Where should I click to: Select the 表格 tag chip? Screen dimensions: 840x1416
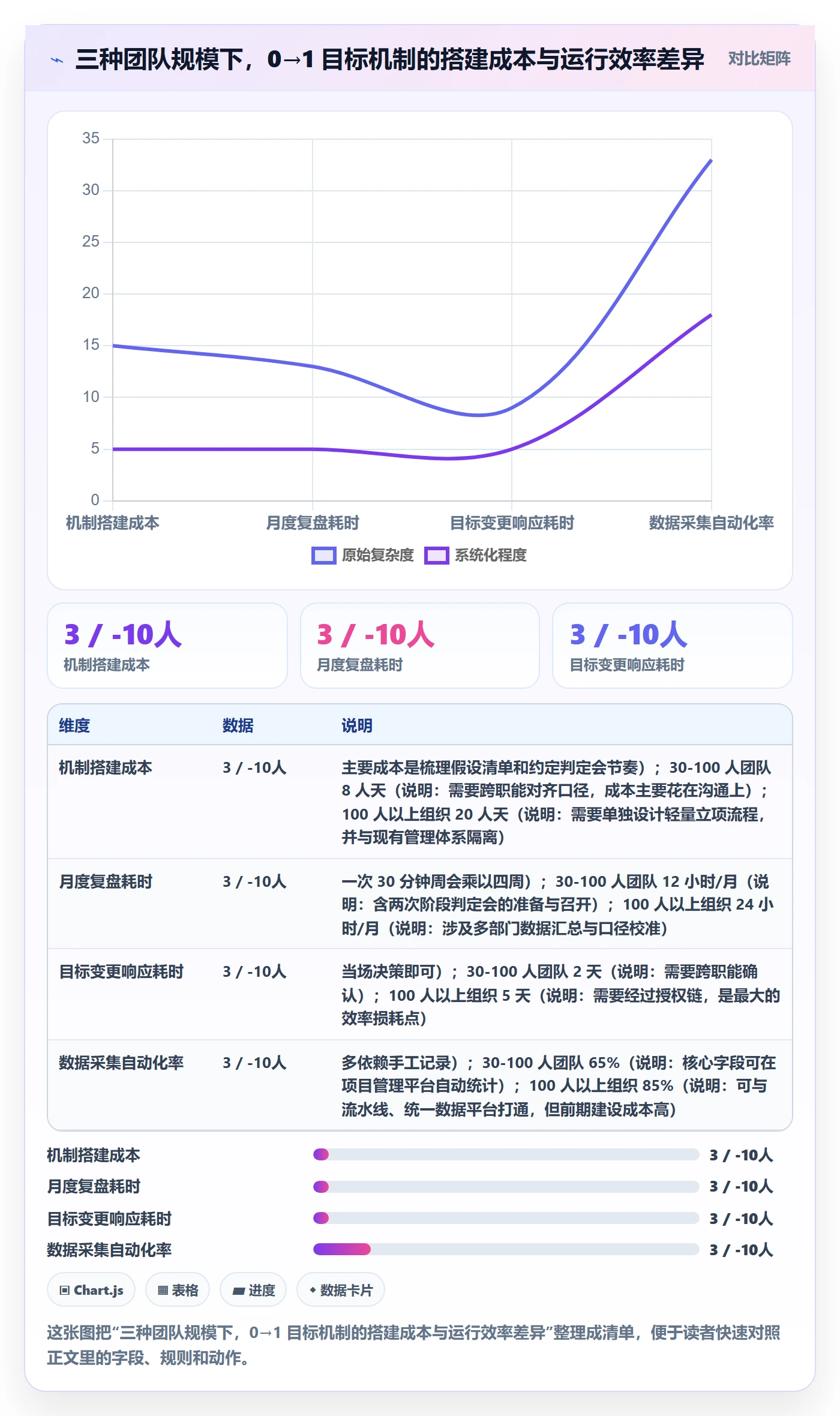click(x=178, y=1289)
